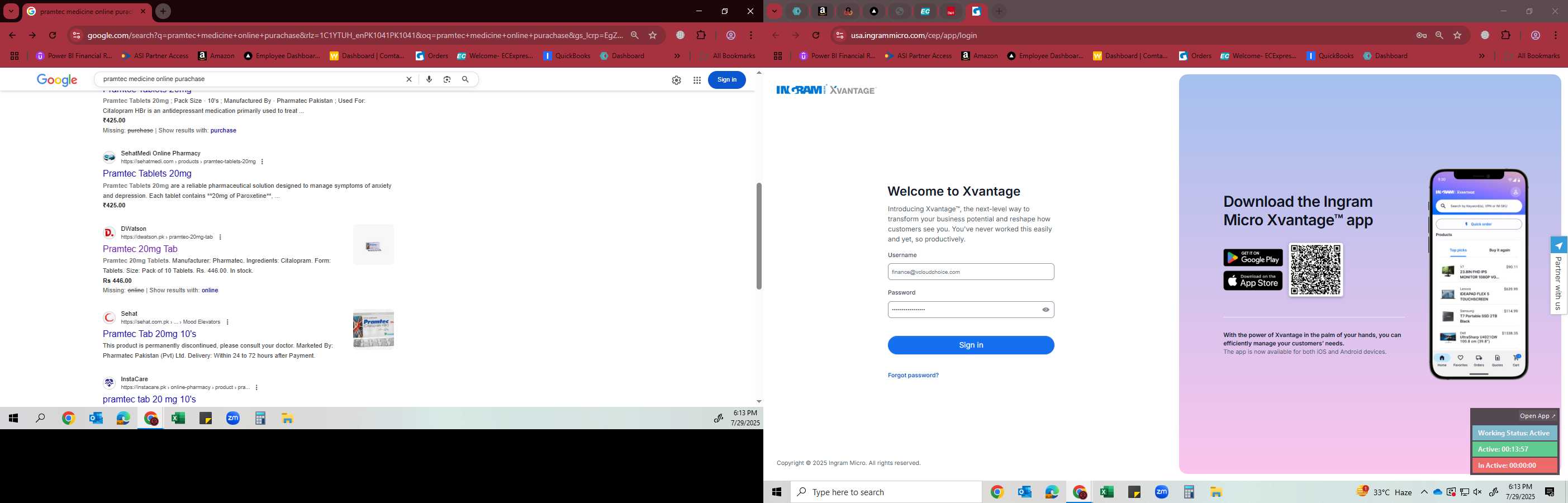Open saved password key icon in Ingram window

click(1421, 35)
